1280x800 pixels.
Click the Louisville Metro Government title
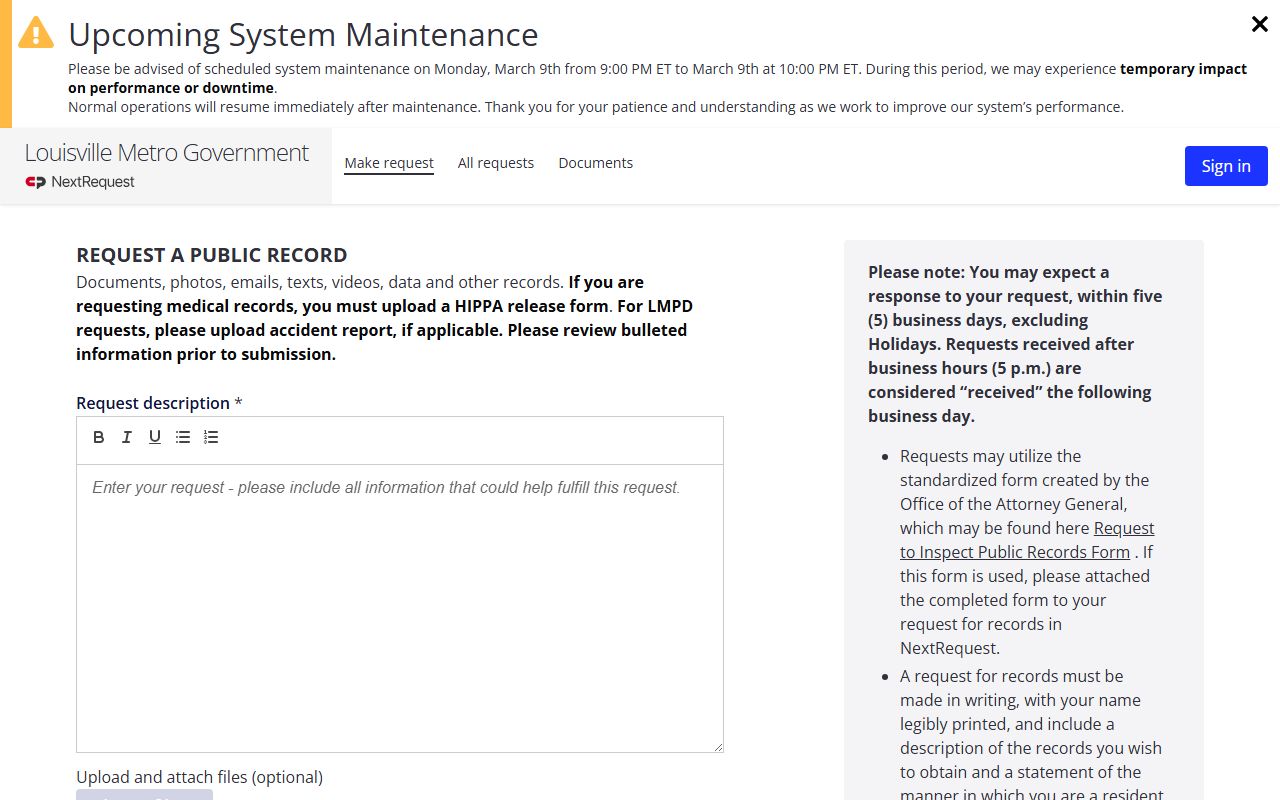[x=167, y=153]
